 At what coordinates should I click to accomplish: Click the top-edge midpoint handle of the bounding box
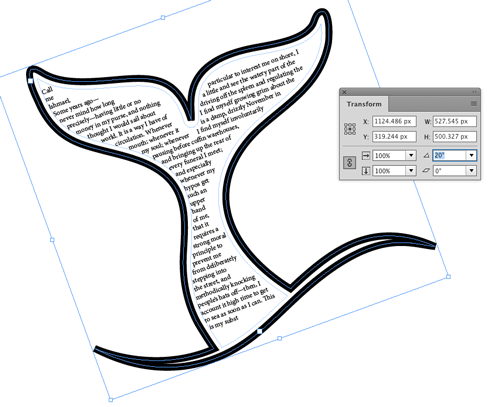163,17
